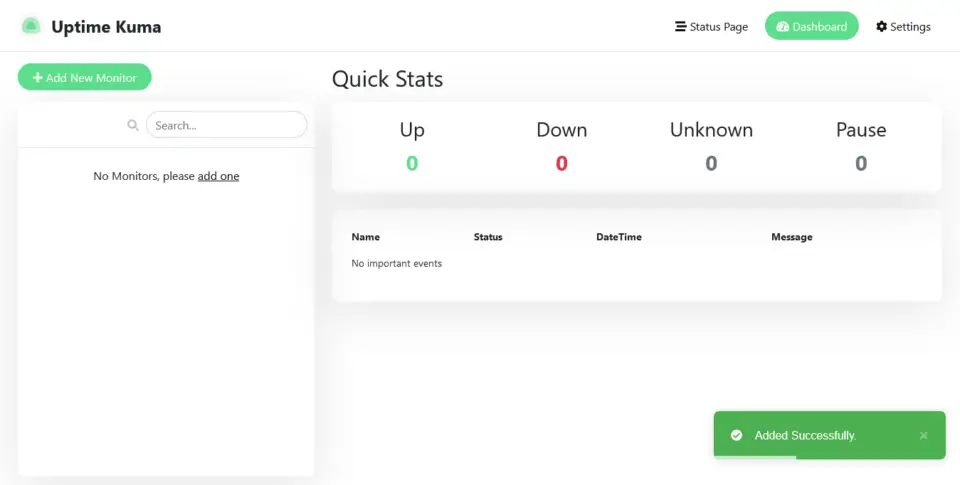Screen dimensions: 960x485
Task: Follow the "add one" link
Action: pos(218,176)
